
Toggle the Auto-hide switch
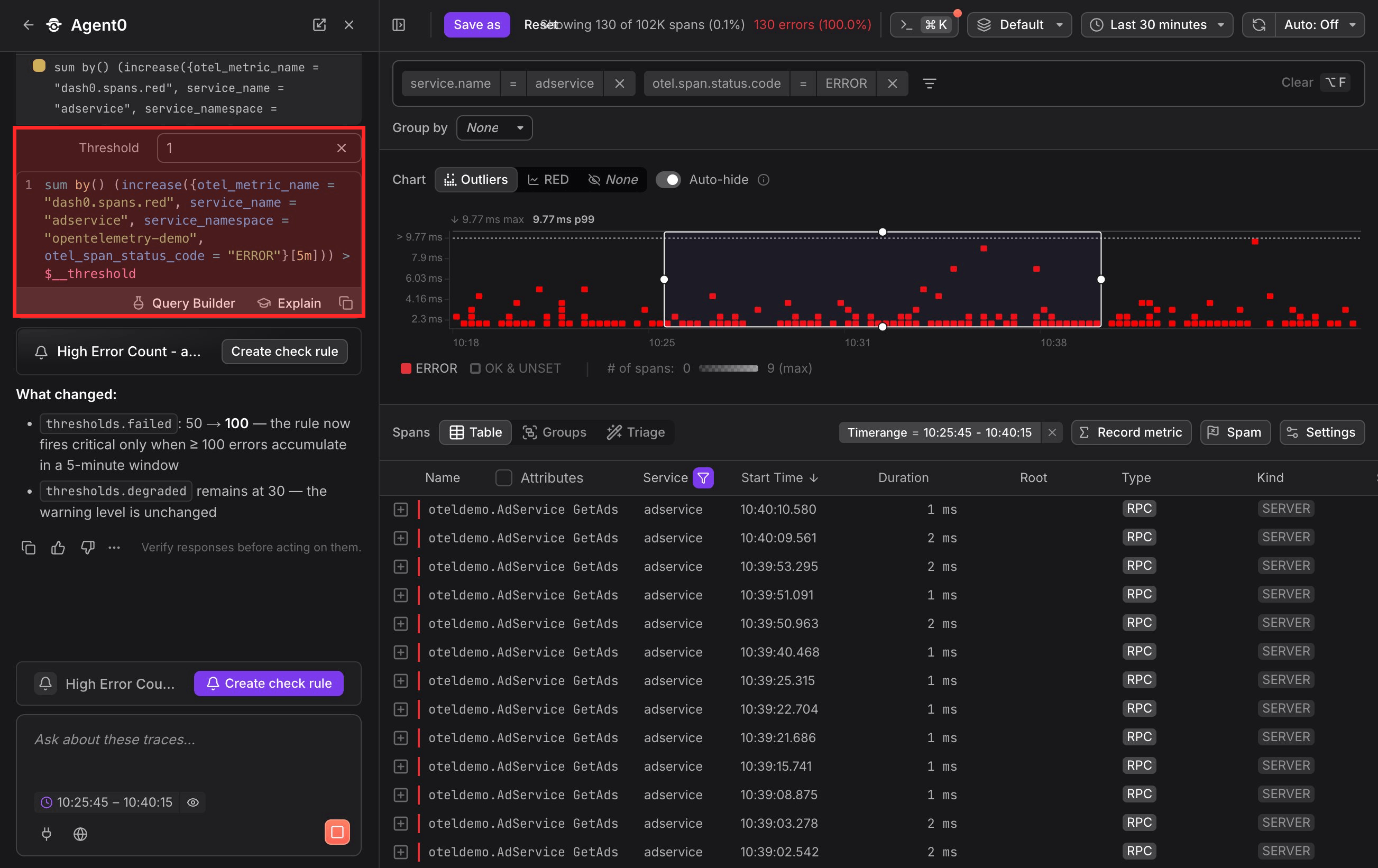(x=668, y=180)
